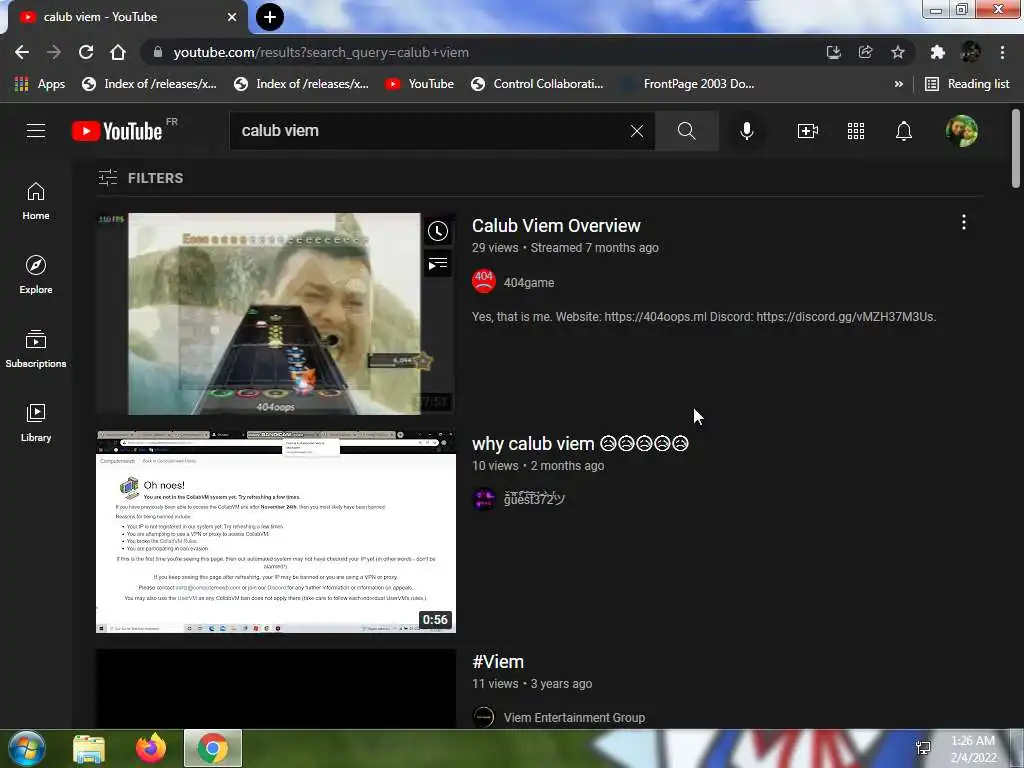The image size is (1024, 768).
Task: Switch to Chrome in the taskbar
Action: click(213, 748)
